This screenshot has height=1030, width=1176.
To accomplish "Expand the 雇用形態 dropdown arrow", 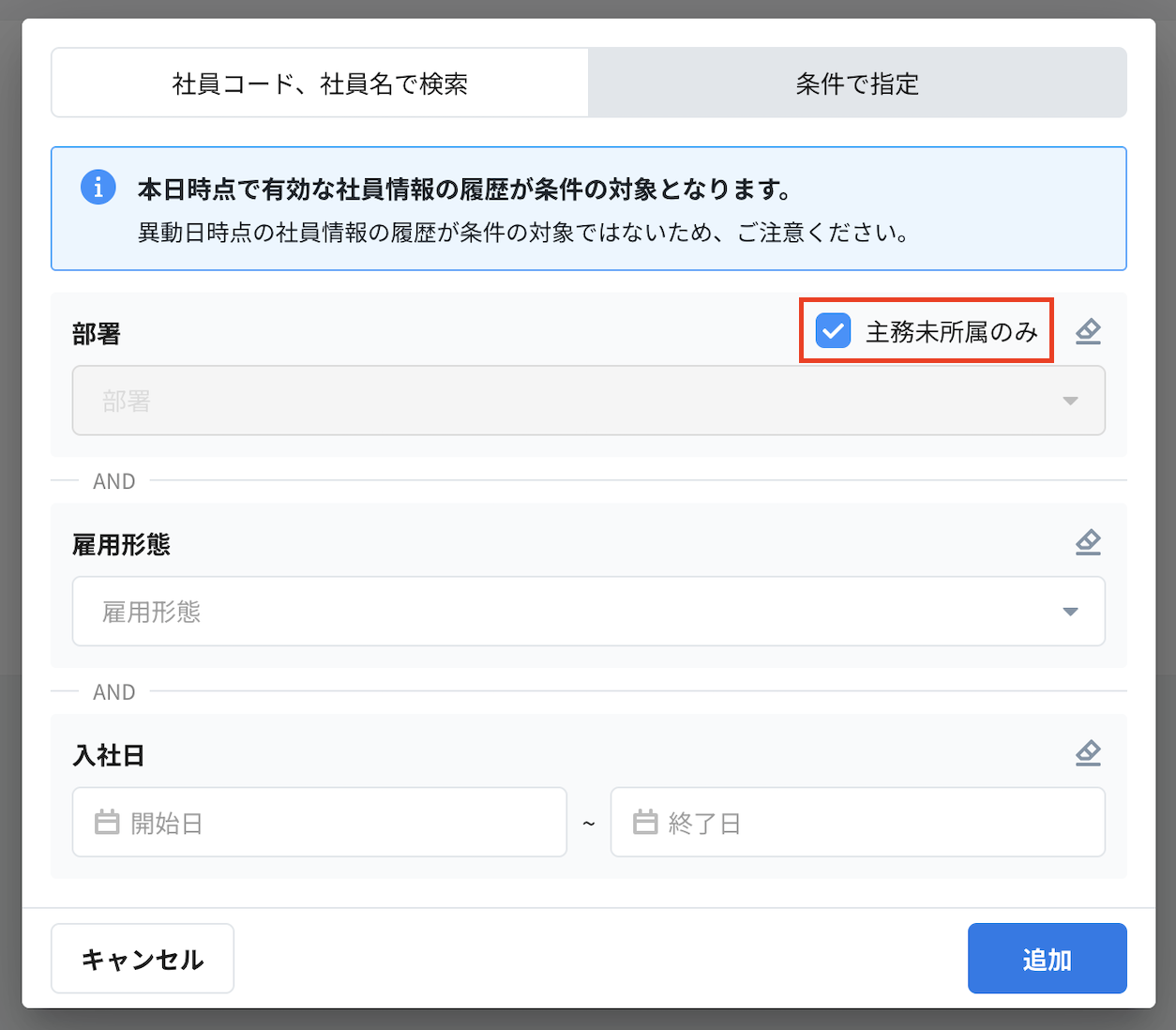I will (x=1070, y=613).
